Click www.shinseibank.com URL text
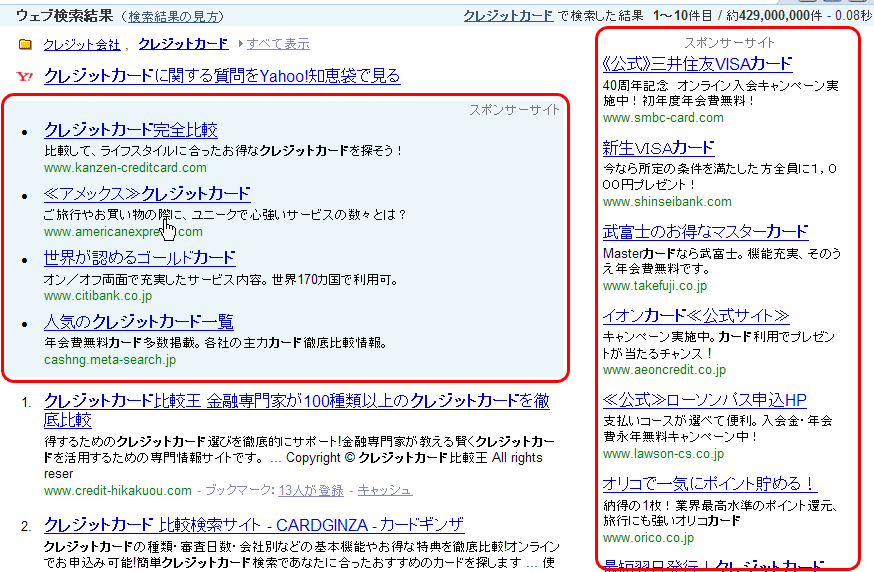The image size is (874, 572). pyautogui.click(x=667, y=202)
